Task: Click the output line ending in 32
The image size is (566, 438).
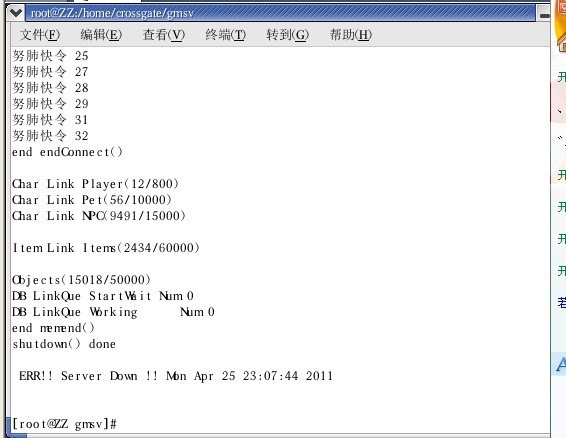Action: (51, 136)
